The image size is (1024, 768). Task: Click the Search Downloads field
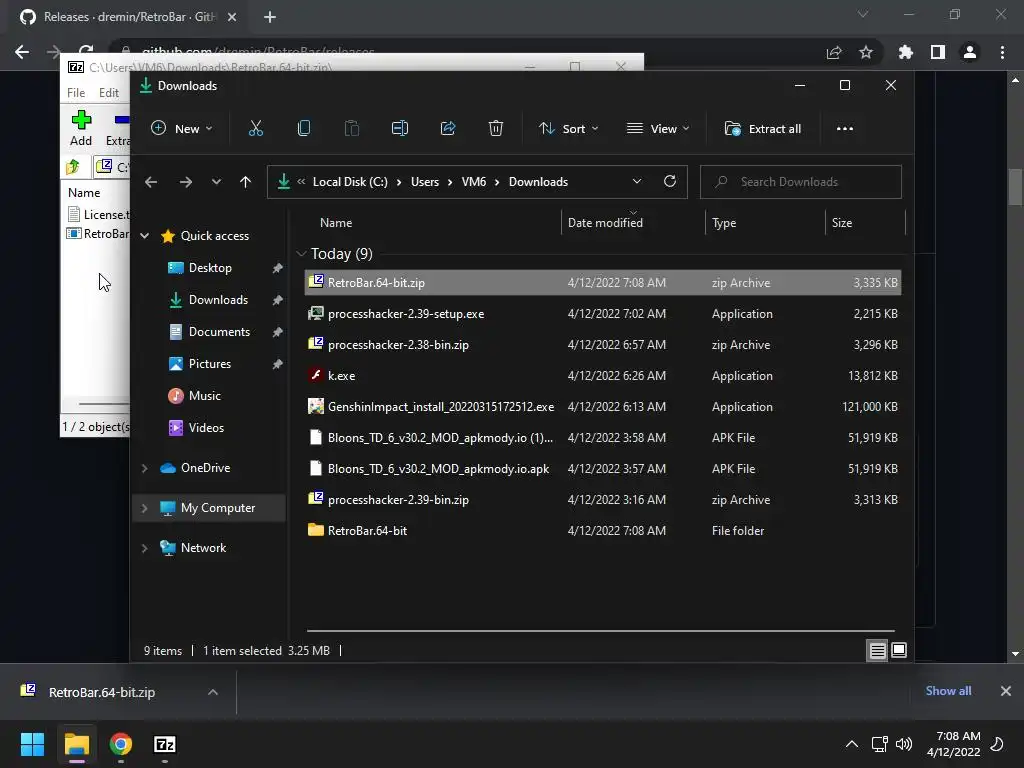(801, 182)
